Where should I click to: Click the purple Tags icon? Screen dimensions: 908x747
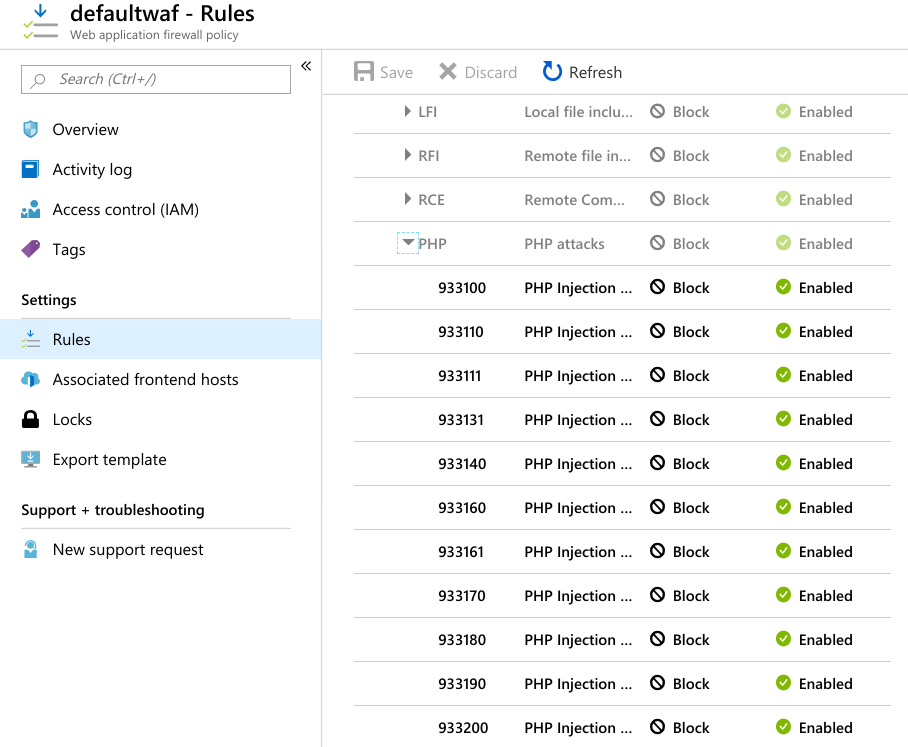point(31,249)
